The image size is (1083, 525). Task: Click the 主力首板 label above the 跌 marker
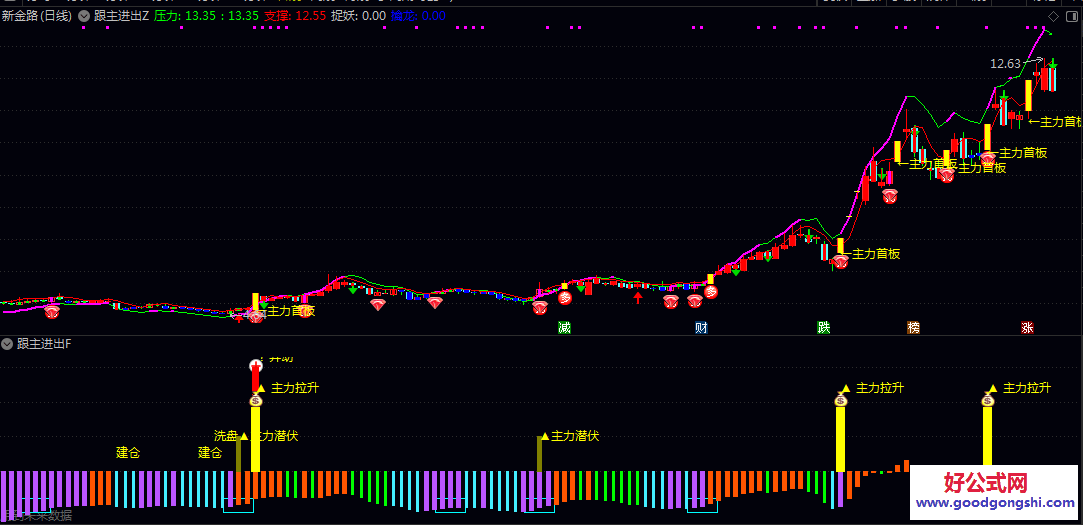(876, 254)
